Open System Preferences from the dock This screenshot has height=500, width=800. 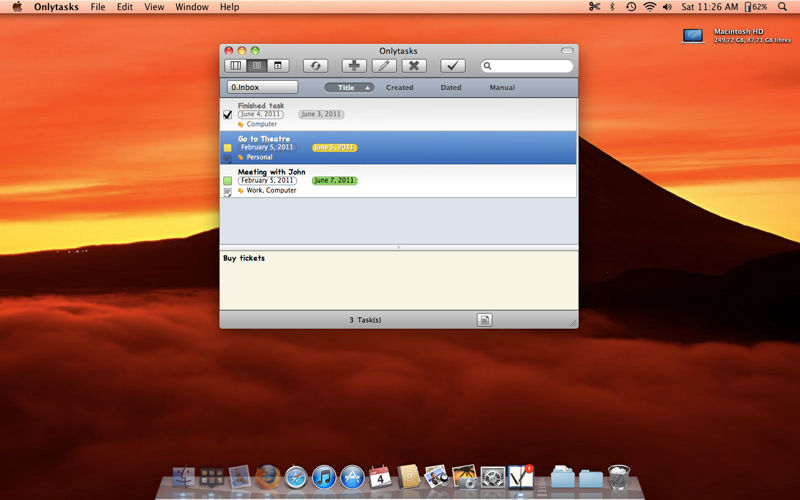tap(493, 478)
